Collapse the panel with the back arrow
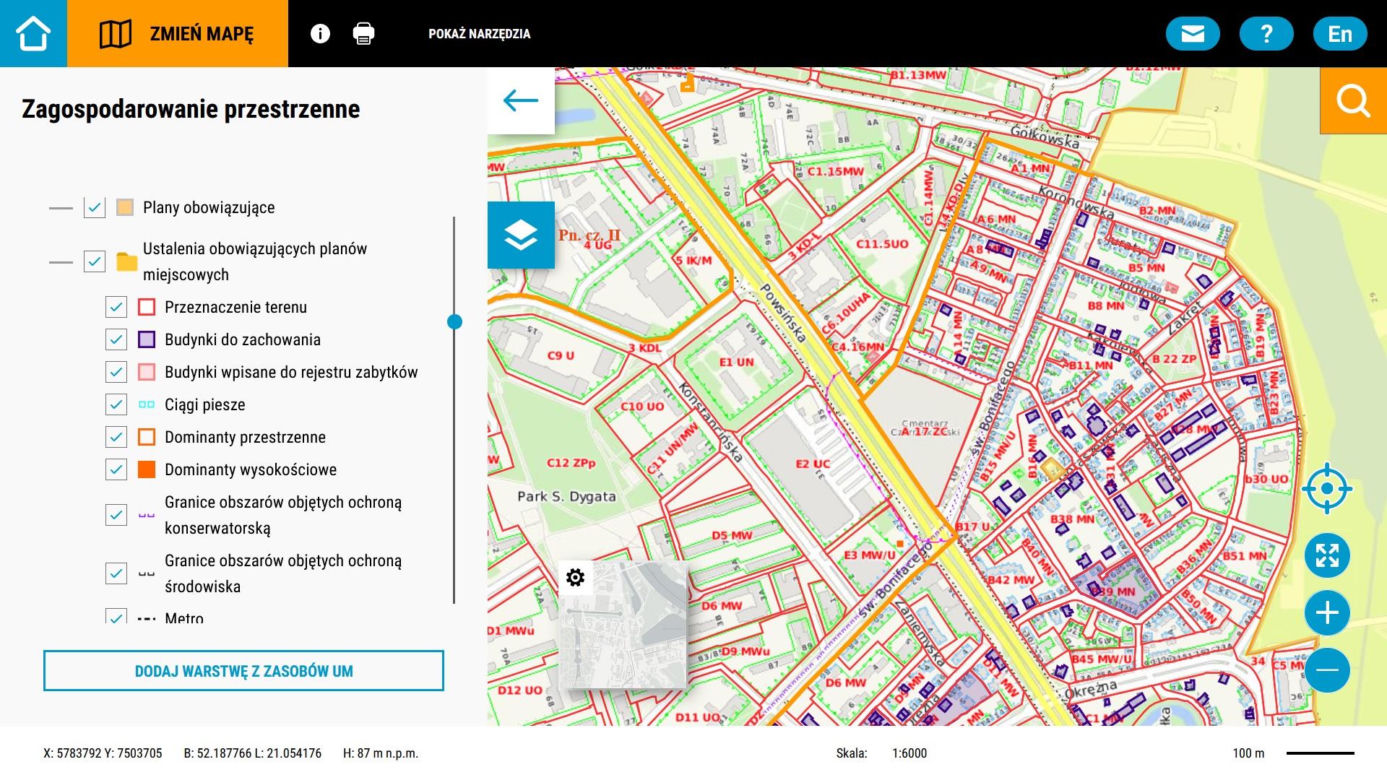 (x=521, y=100)
